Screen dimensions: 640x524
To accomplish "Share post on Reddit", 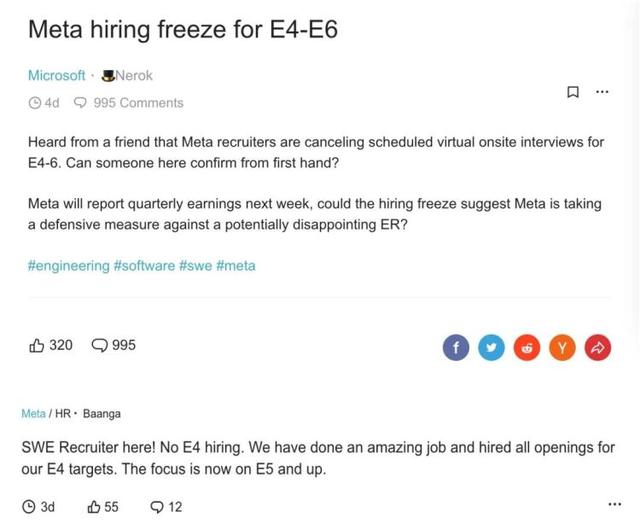I will 527,348.
